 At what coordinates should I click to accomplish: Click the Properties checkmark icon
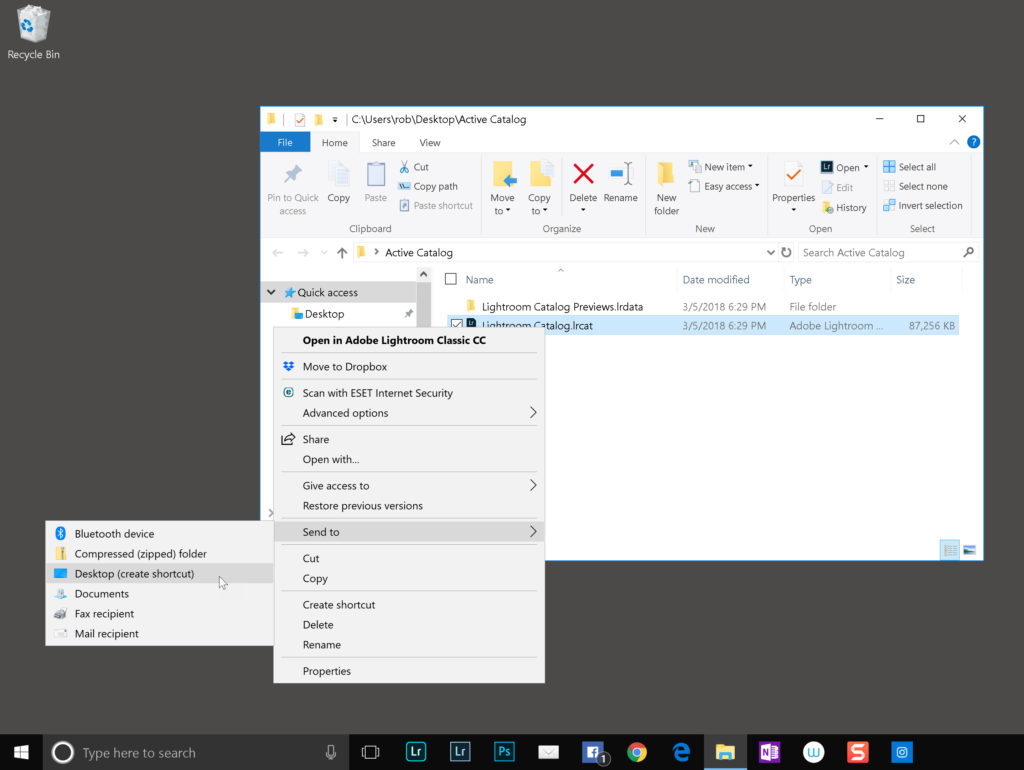click(x=793, y=174)
